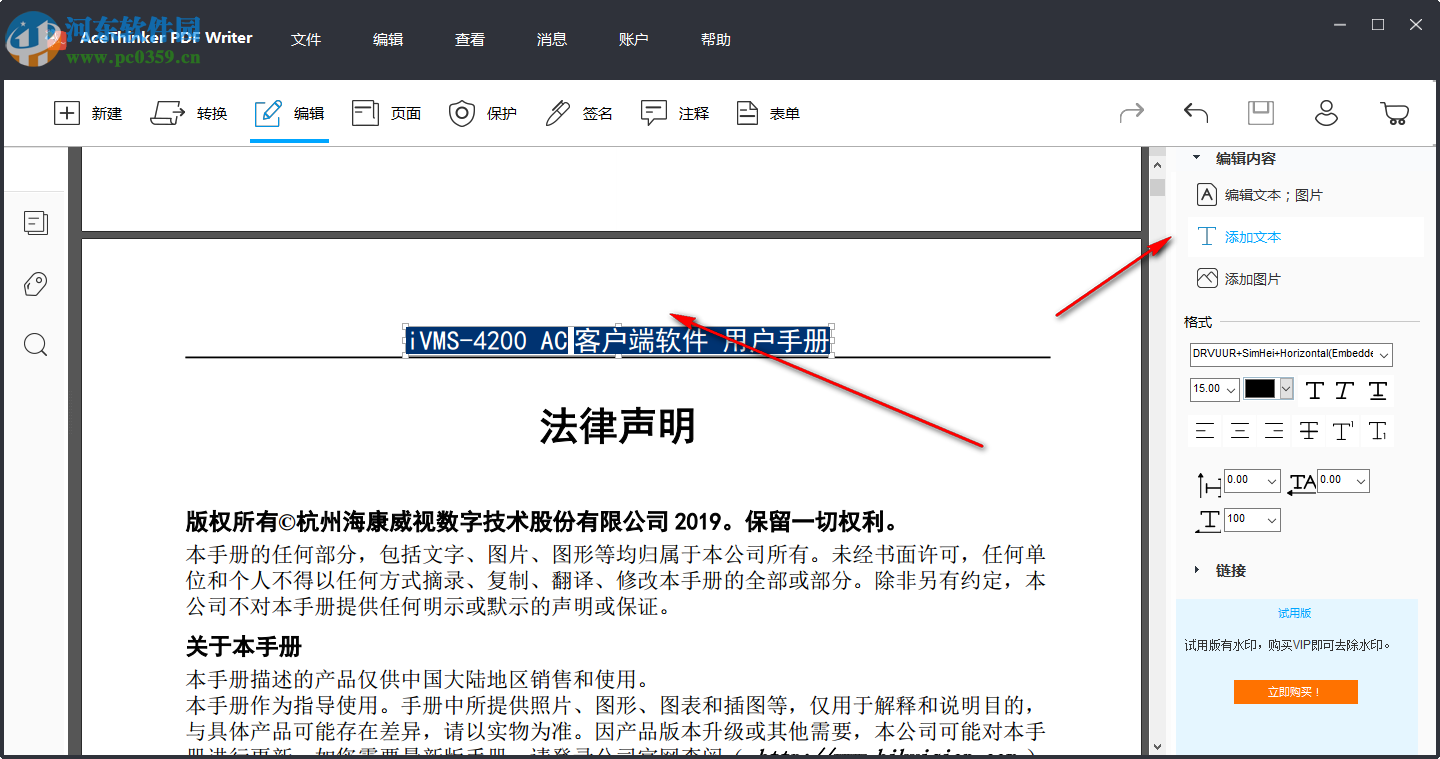This screenshot has height=759, width=1440.
Task: Open the search icon in left sidebar
Action: tap(35, 345)
